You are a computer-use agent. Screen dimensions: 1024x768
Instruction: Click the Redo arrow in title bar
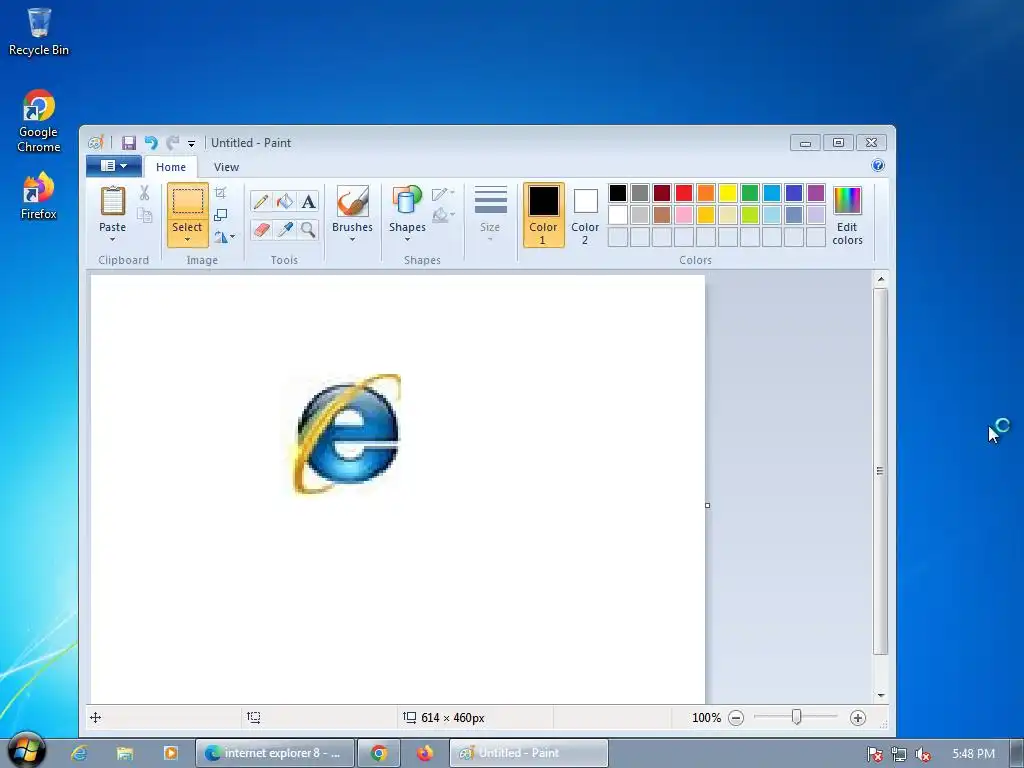point(172,143)
